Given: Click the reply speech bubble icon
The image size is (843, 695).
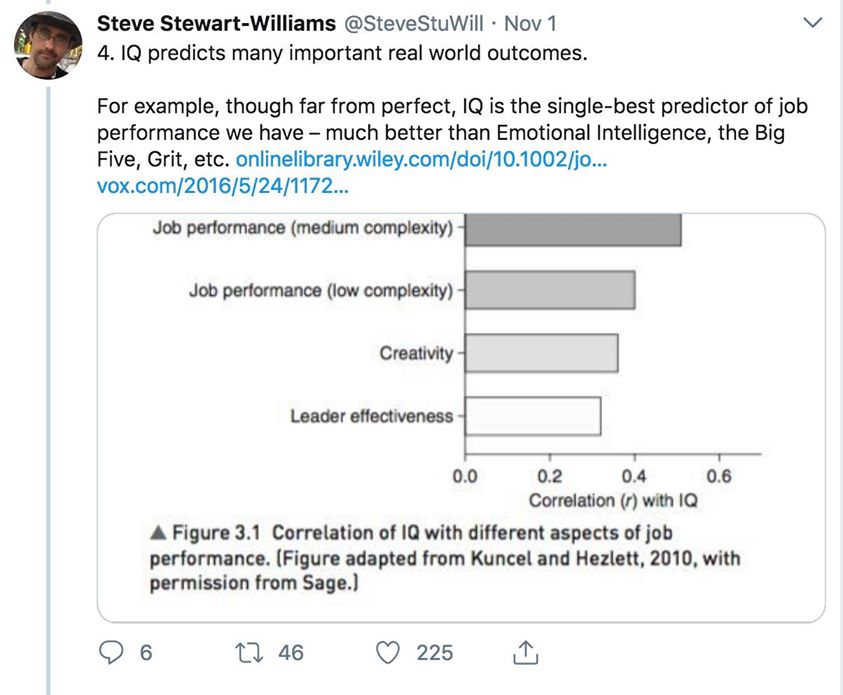Looking at the screenshot, I should point(112,652).
